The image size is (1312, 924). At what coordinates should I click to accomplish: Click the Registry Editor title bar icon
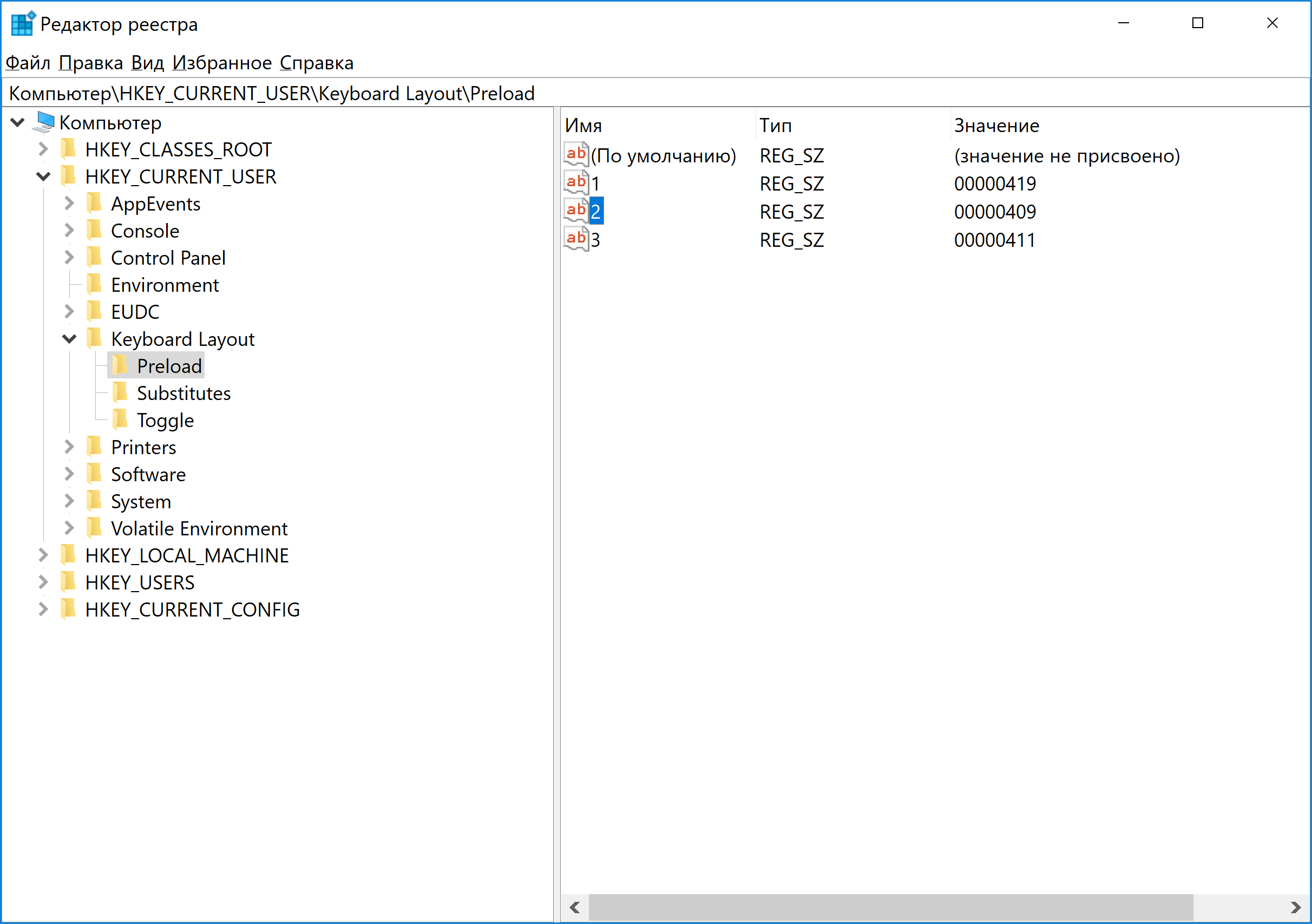(23, 24)
